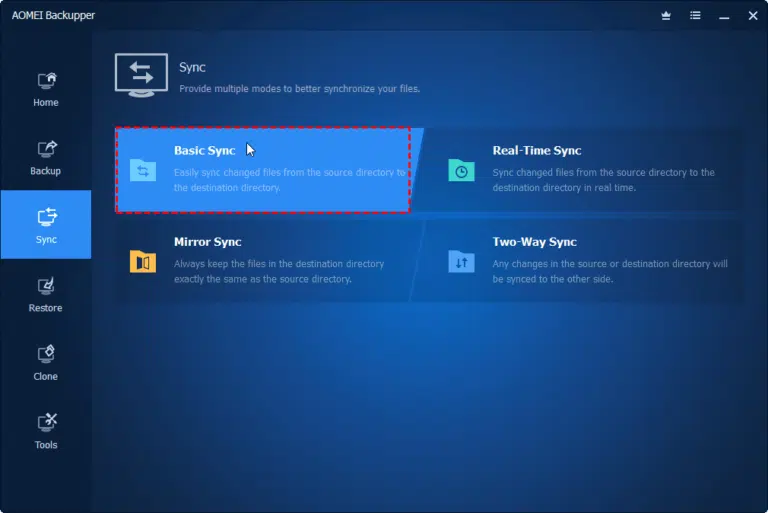Select the Sync sidebar icon
This screenshot has width=768, height=513.
pyautogui.click(x=47, y=217)
